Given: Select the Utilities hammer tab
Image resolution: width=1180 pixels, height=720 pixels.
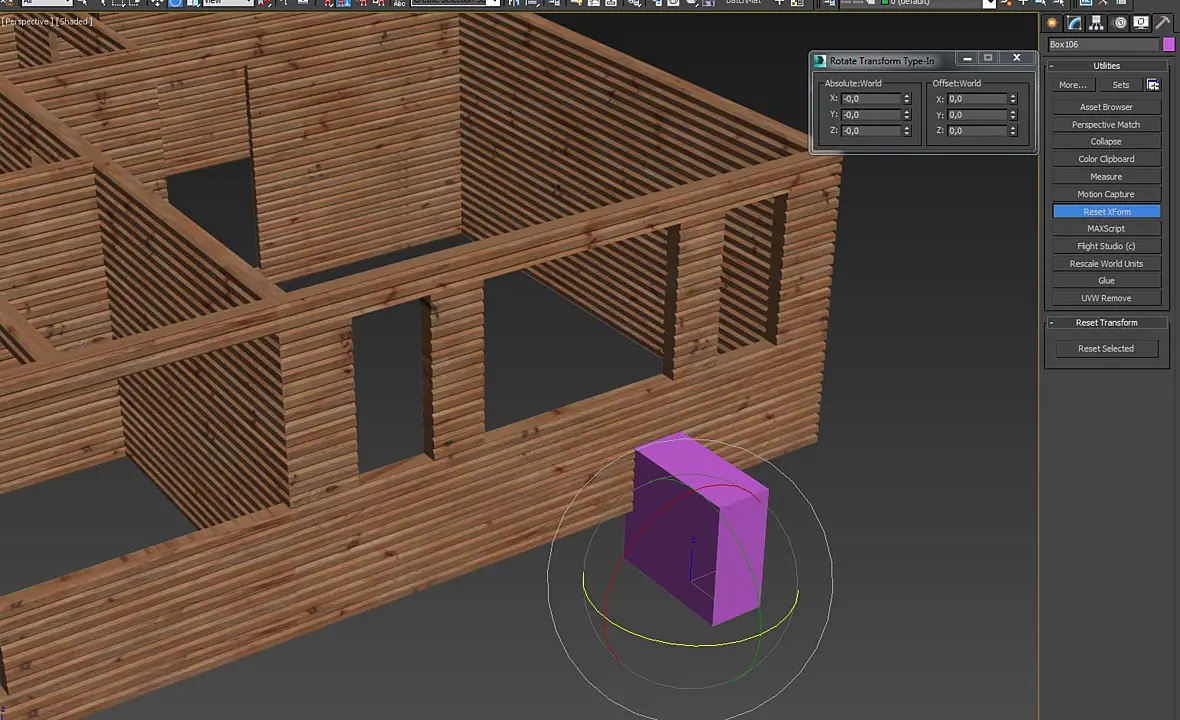Looking at the screenshot, I should 1163,23.
